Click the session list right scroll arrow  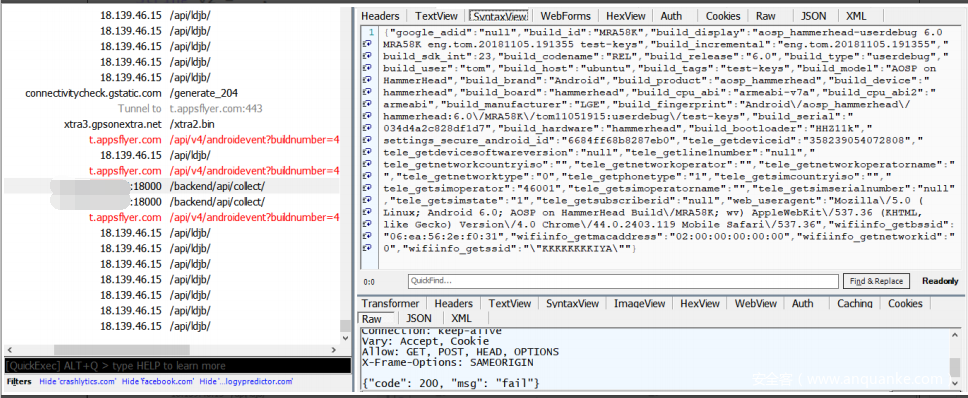click(x=334, y=350)
